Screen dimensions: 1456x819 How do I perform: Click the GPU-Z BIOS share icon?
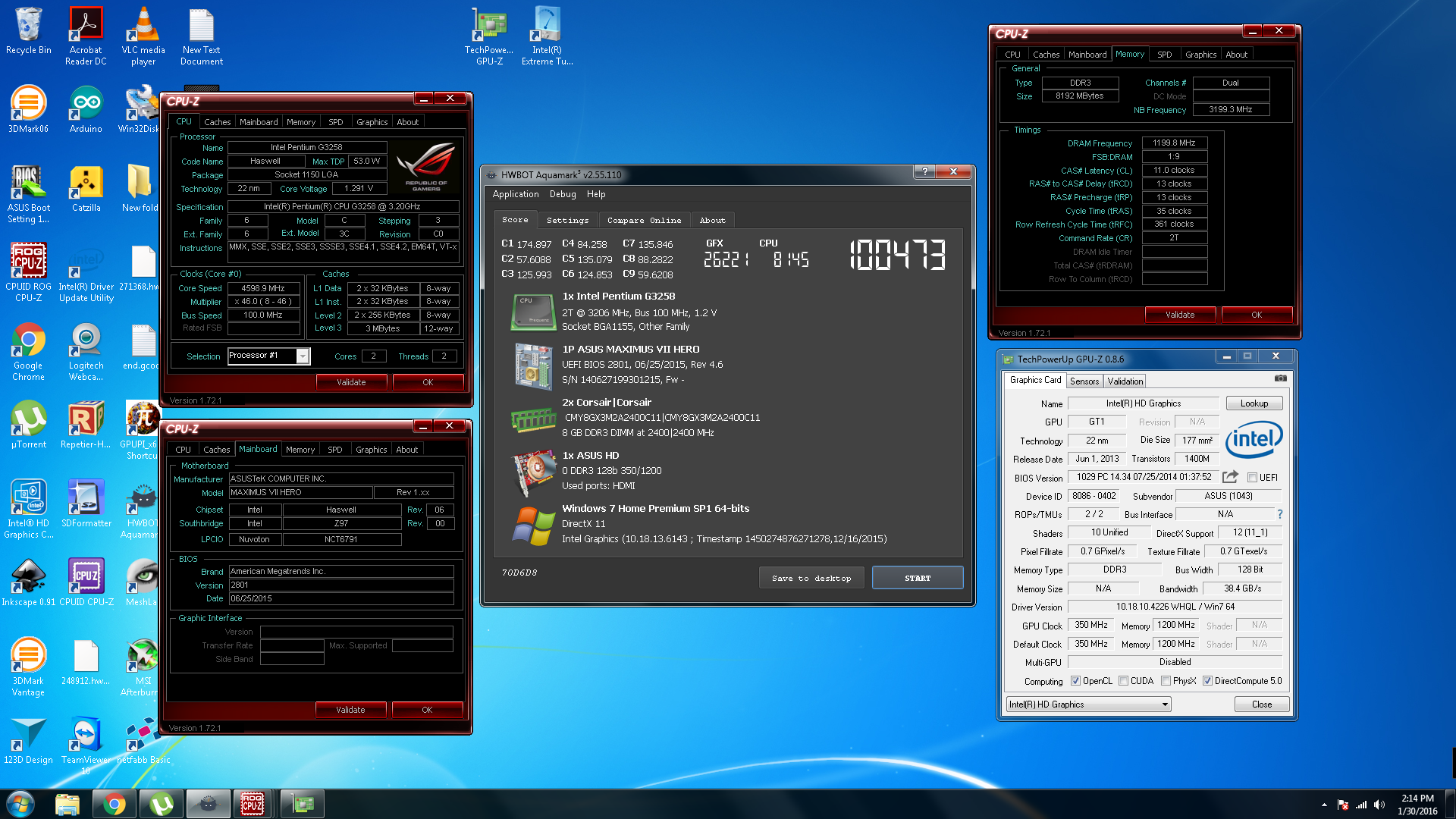pyautogui.click(x=1230, y=477)
